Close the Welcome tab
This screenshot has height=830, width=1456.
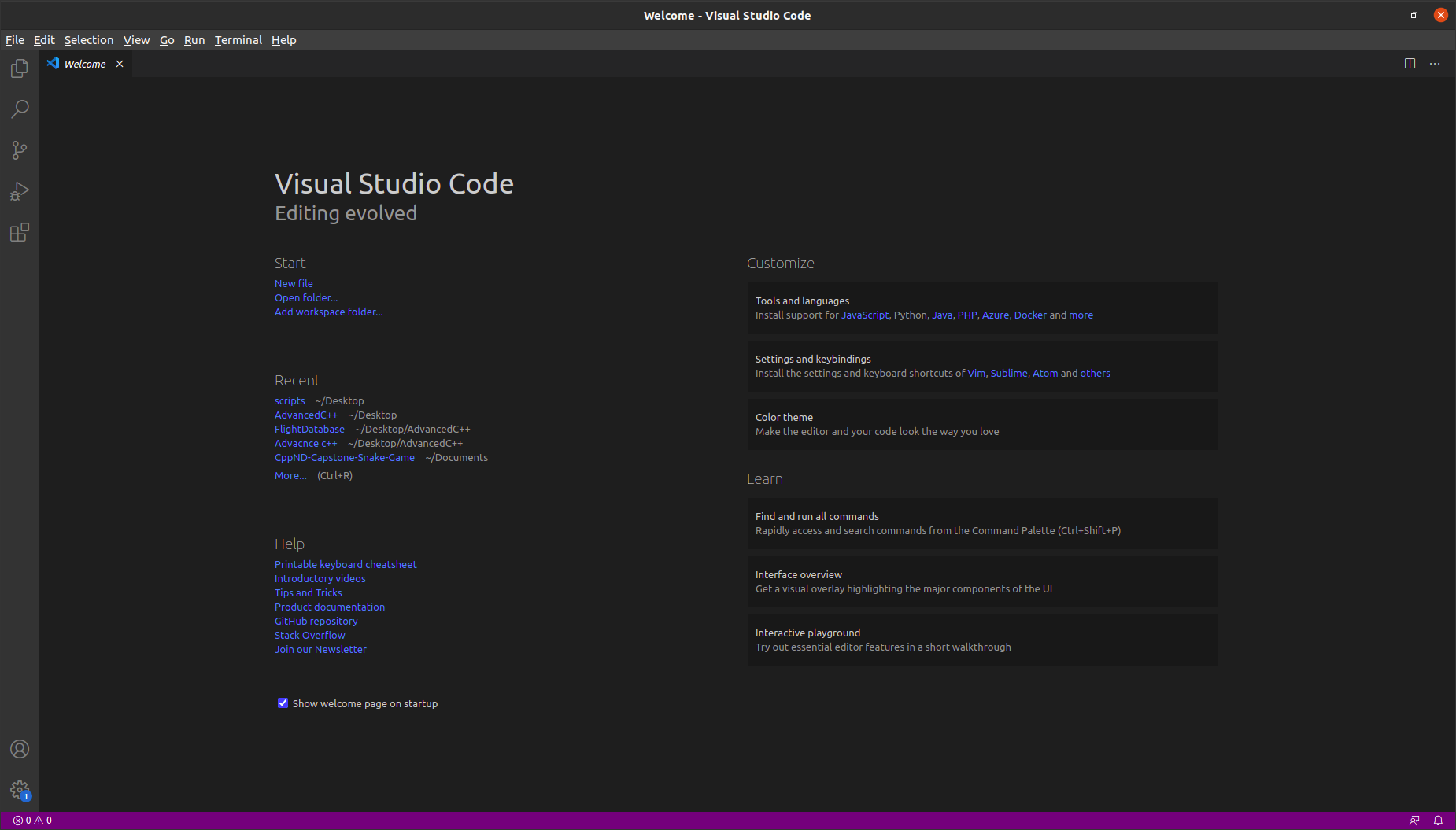120,64
